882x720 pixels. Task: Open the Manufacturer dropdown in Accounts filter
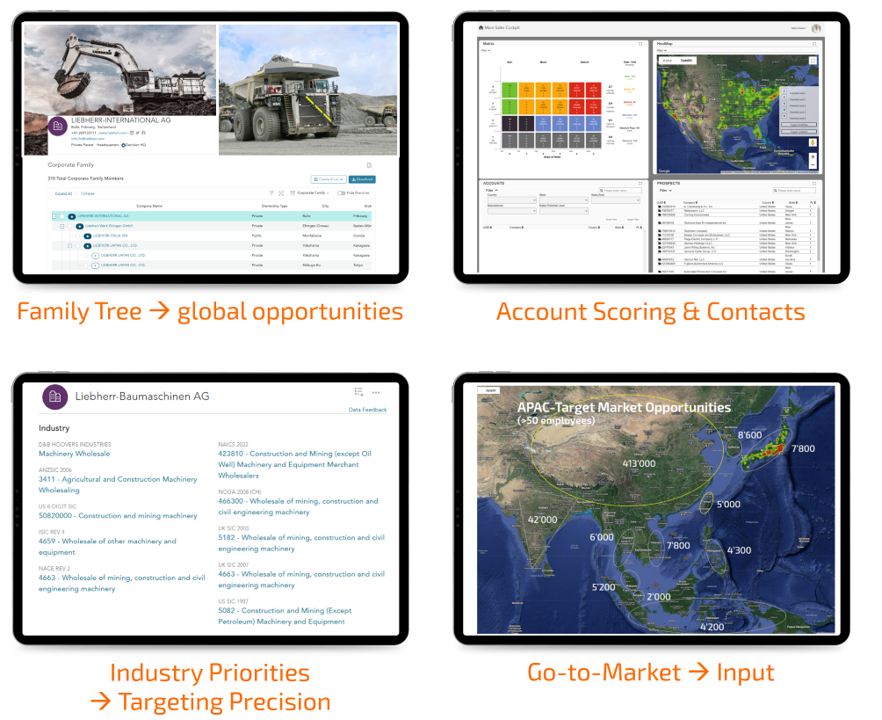[511, 211]
